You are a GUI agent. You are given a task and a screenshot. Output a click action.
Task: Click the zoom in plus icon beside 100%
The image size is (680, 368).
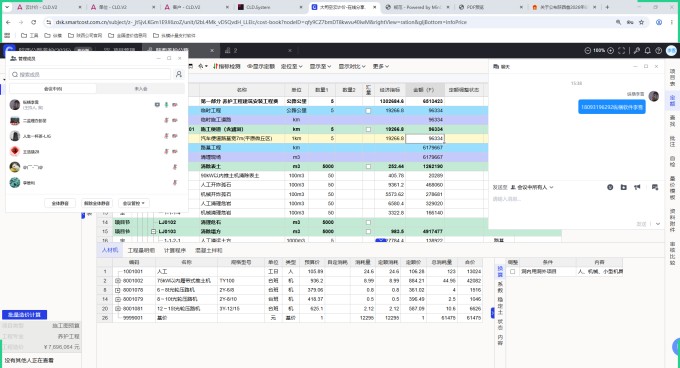(x=610, y=51)
